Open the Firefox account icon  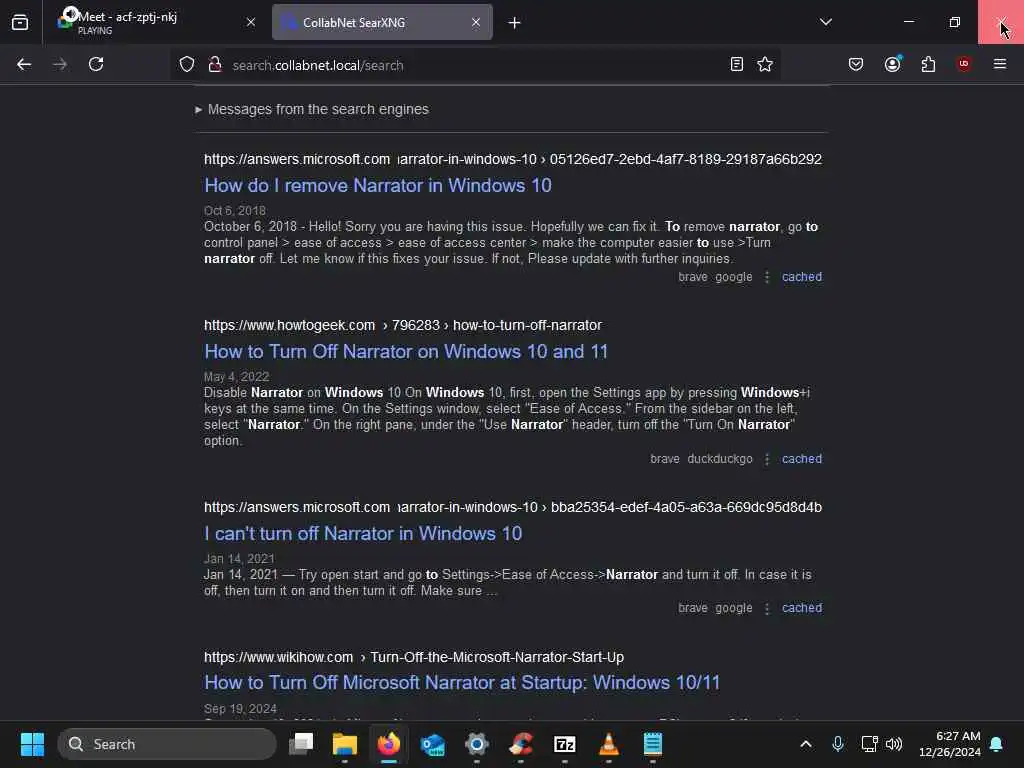coord(892,64)
